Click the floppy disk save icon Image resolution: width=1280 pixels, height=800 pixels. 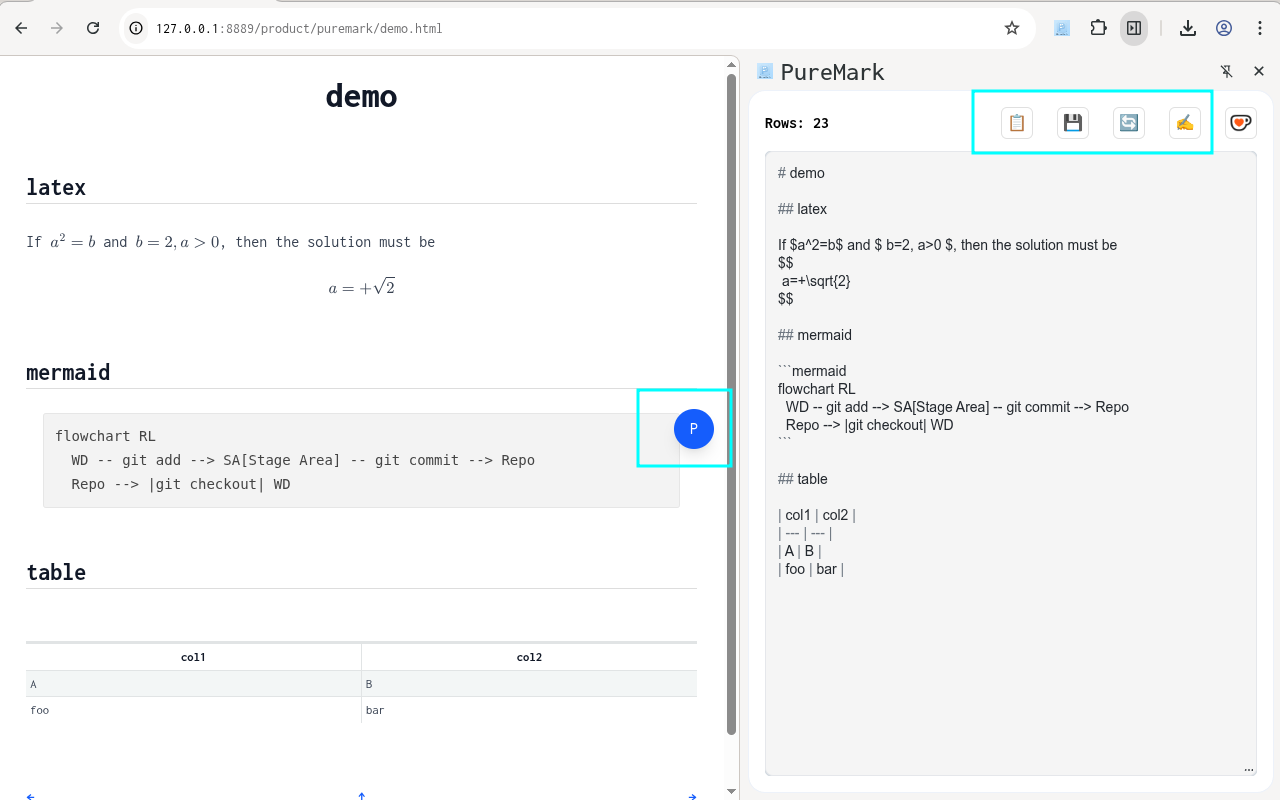pyautogui.click(x=1073, y=123)
